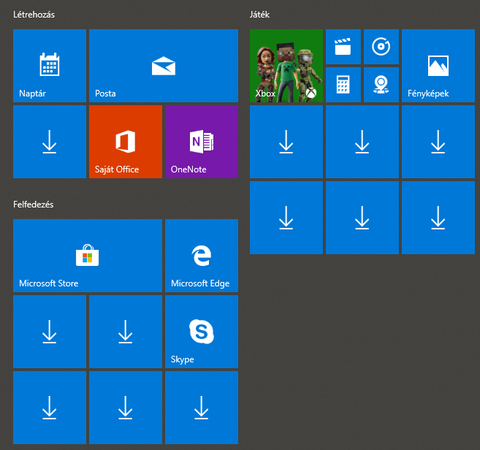
Task: Open the Groove Music disc tile
Action: pyautogui.click(x=381, y=47)
